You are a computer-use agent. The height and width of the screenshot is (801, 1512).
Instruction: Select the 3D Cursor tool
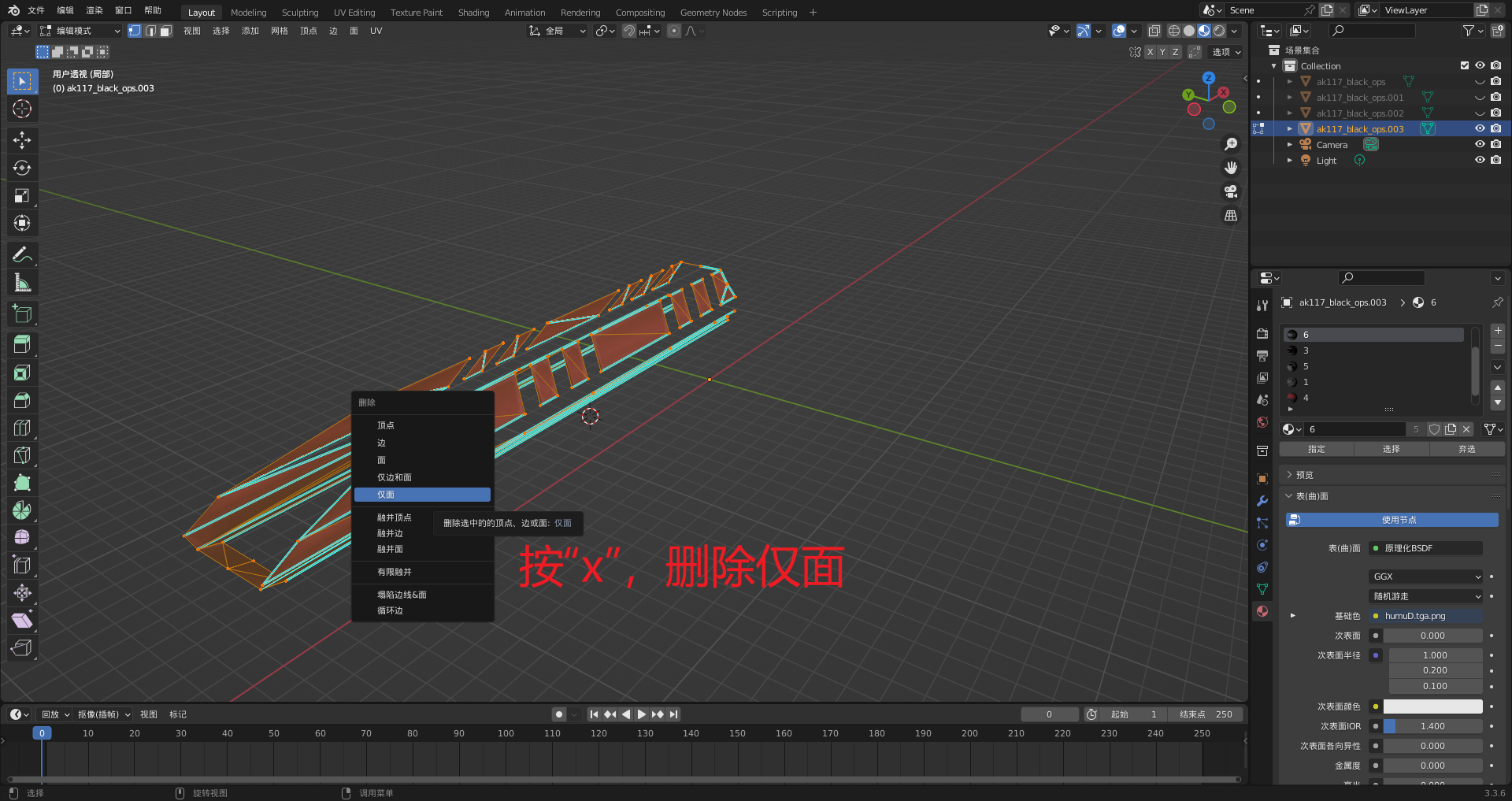pyautogui.click(x=22, y=109)
